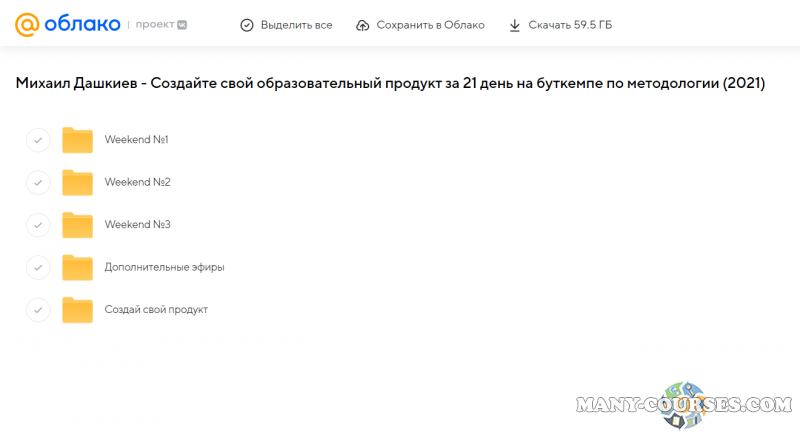Click the VK badge next to проект

point(182,25)
